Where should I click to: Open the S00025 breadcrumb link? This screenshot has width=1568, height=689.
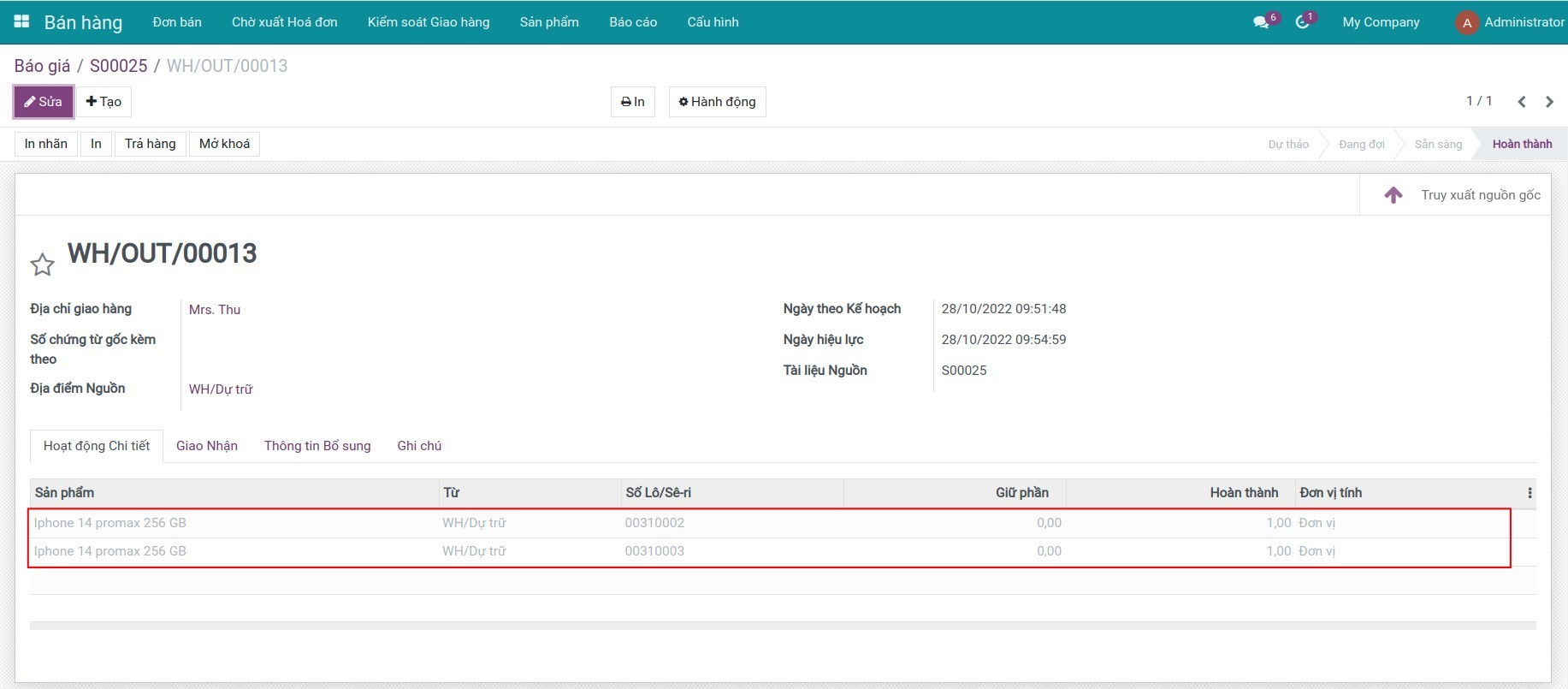118,66
